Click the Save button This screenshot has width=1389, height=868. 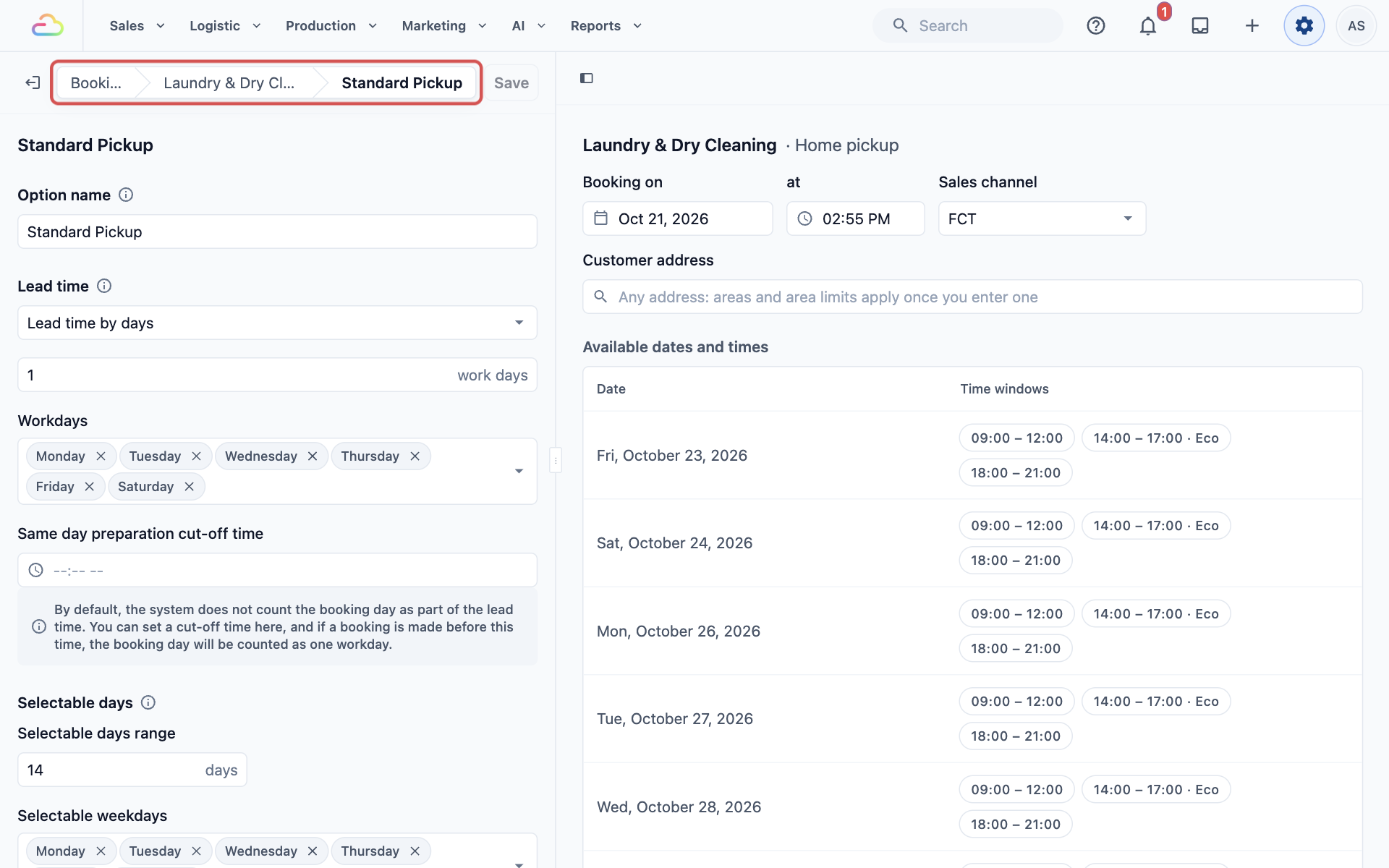511,82
